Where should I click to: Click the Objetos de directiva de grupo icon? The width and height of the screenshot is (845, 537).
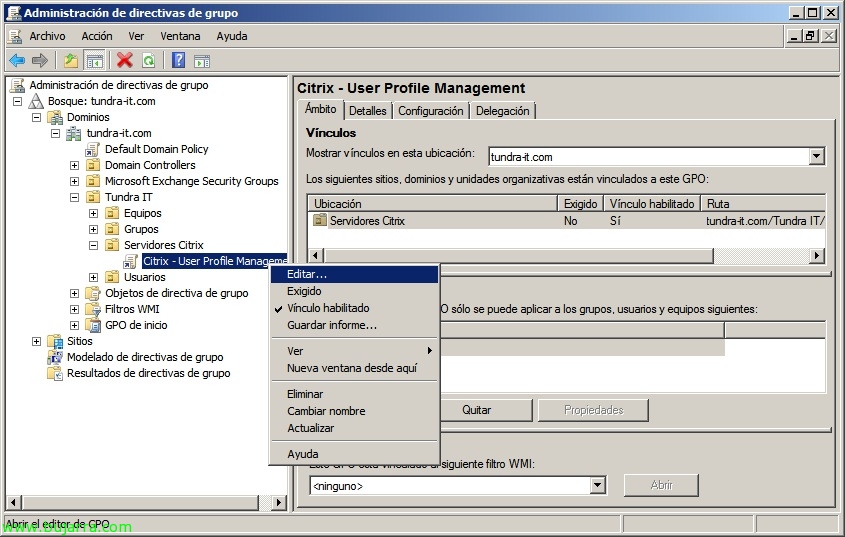point(93,293)
